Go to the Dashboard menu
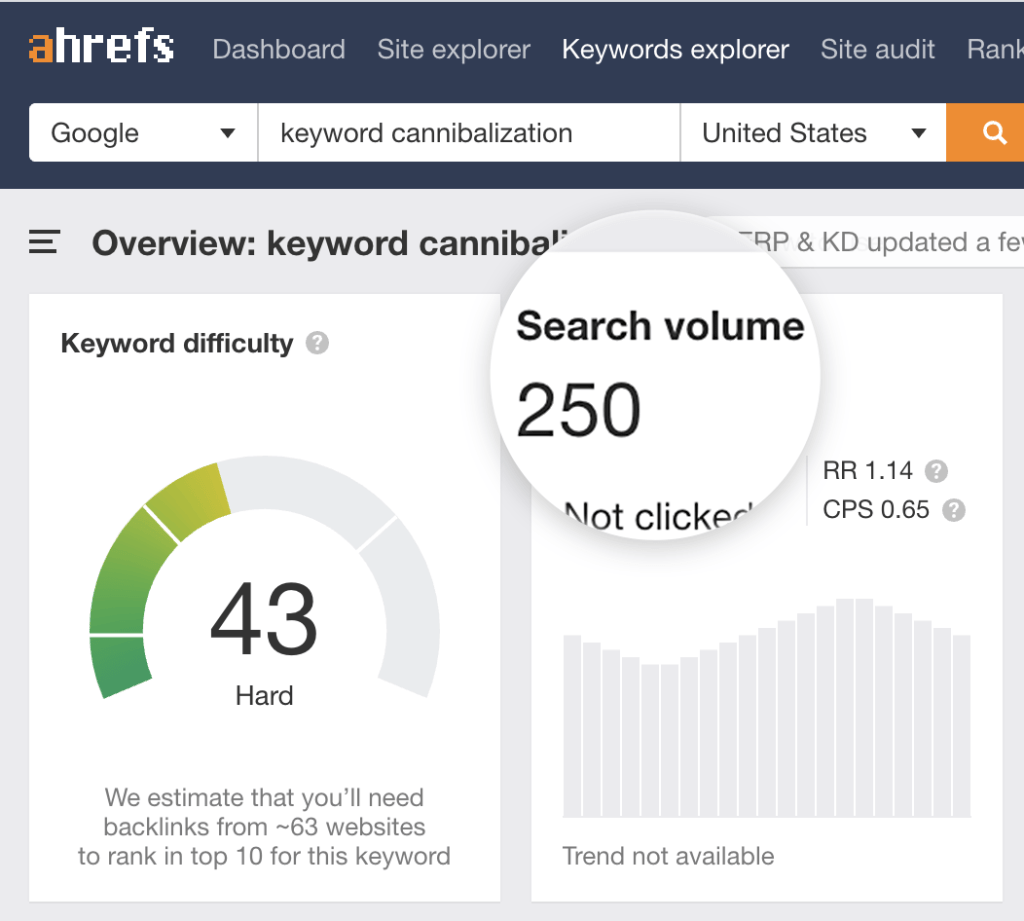 pos(279,49)
